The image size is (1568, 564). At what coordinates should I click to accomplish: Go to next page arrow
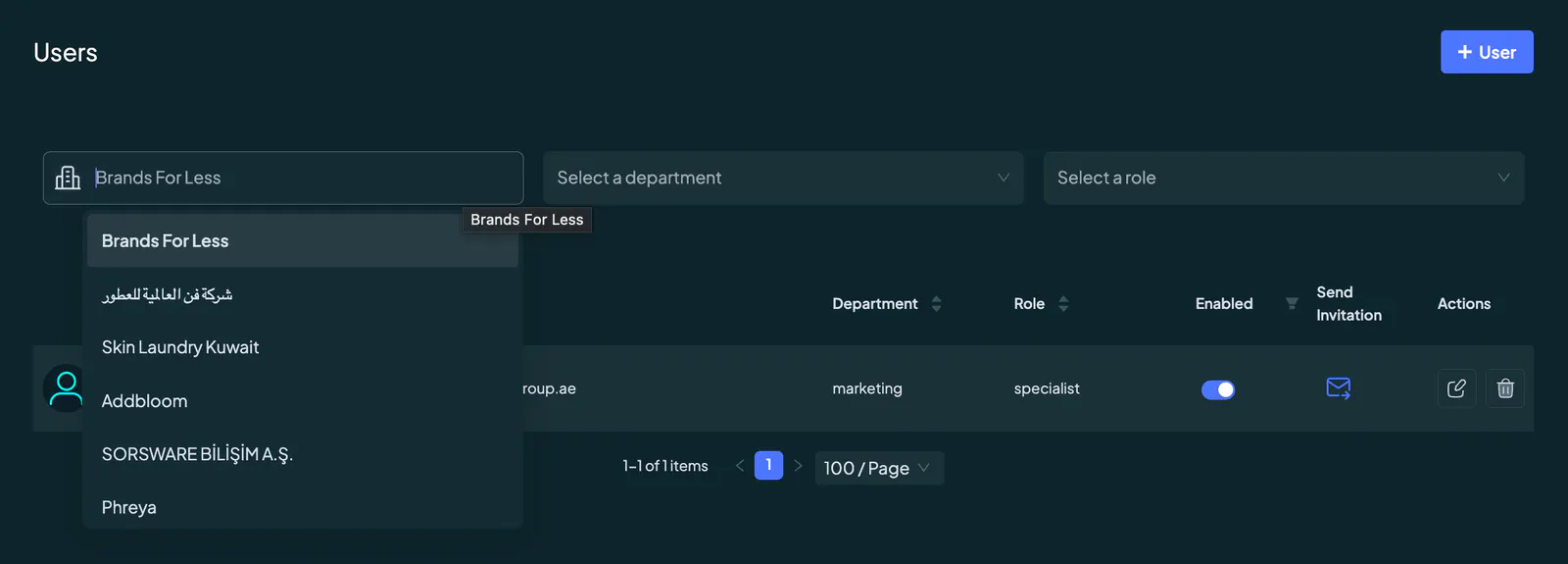click(x=798, y=466)
